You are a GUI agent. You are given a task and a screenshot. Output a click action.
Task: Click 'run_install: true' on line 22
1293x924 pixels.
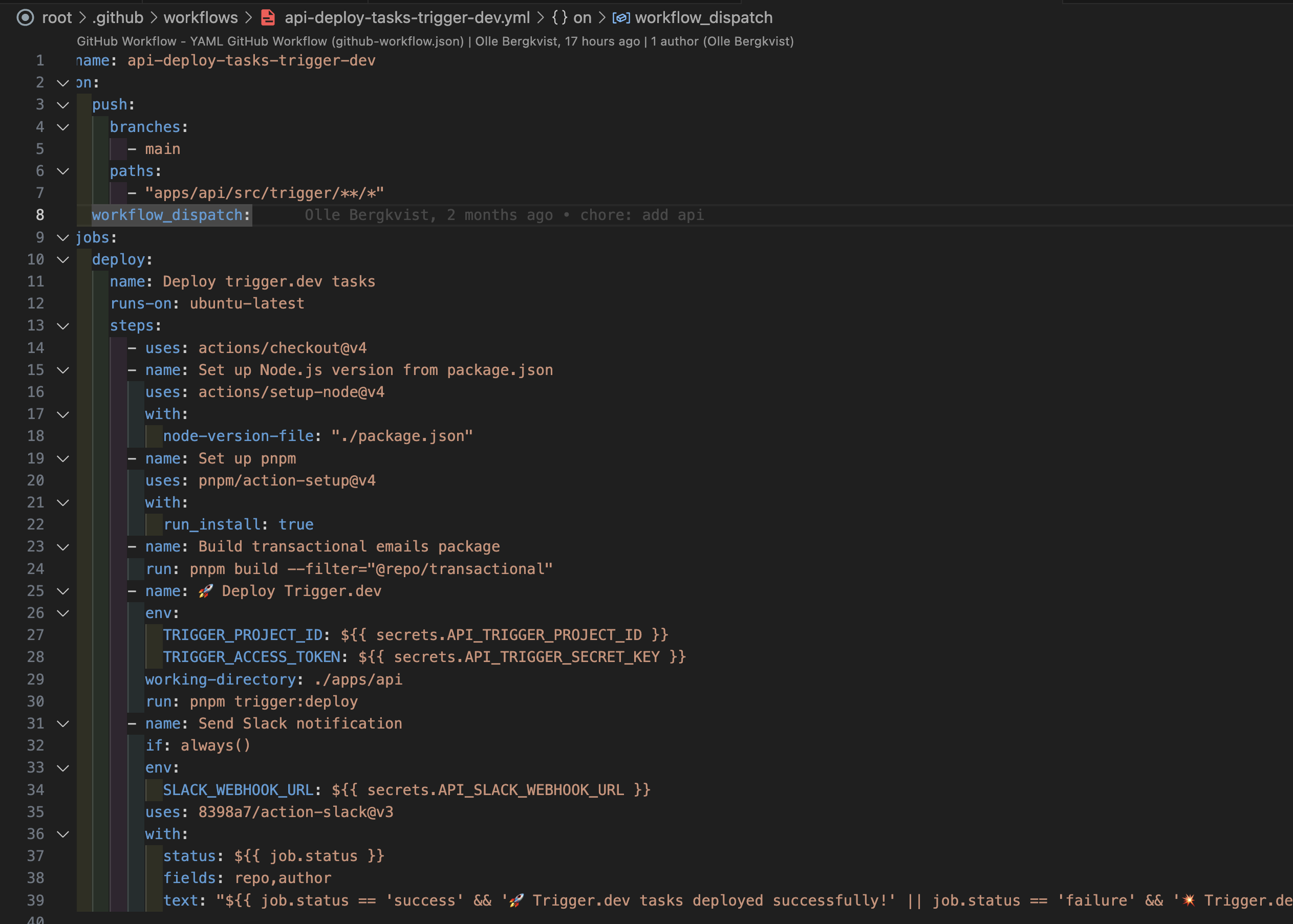pos(238,524)
